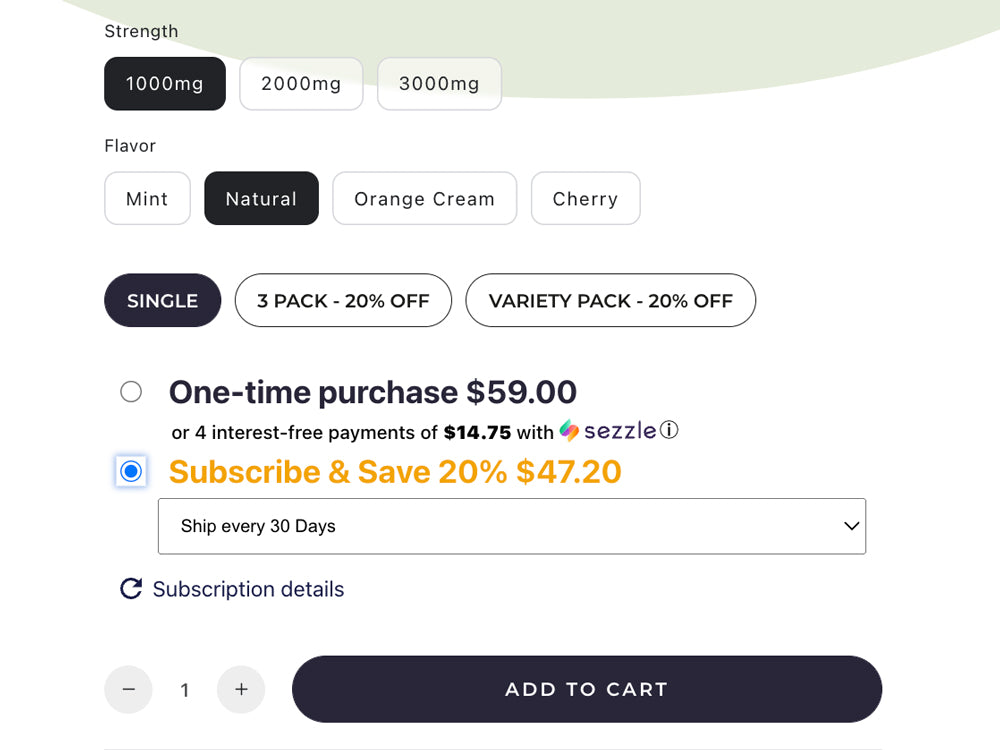Open the Sezzle info icon
The height and width of the screenshot is (750, 1000).
point(669,430)
